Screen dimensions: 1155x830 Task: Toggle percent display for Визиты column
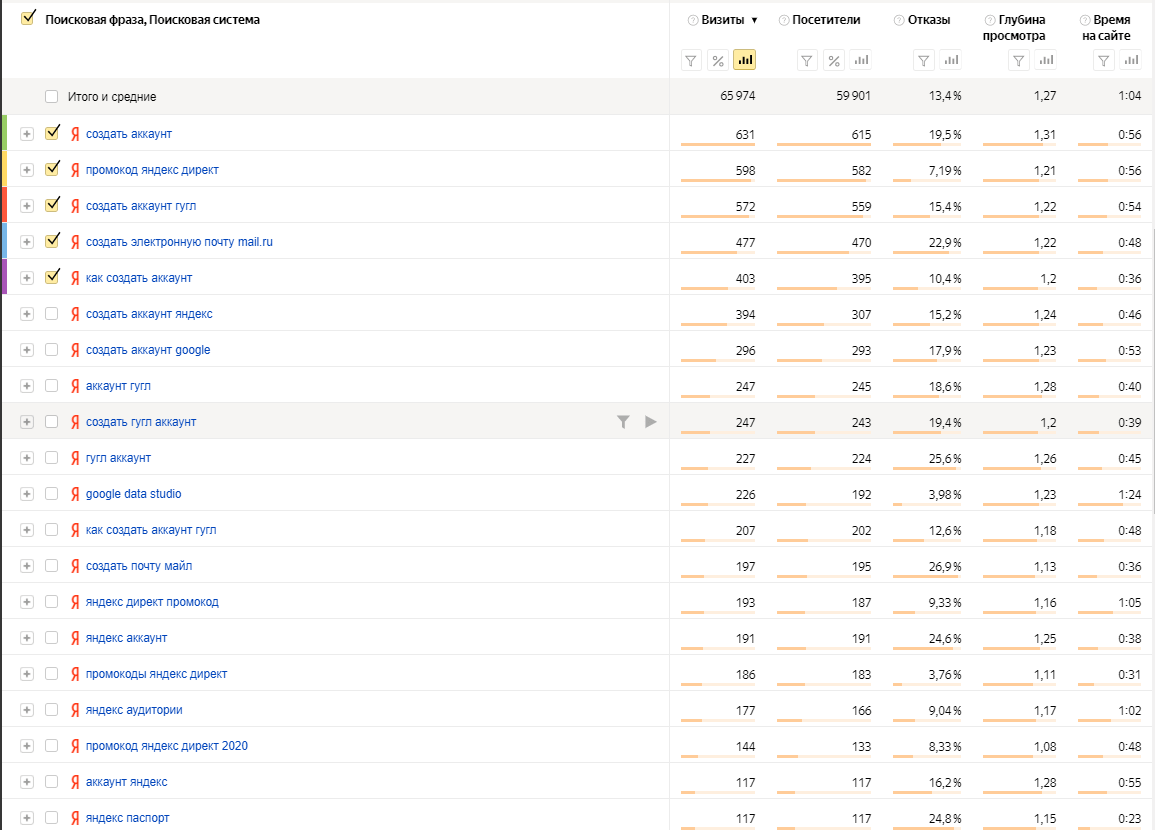click(x=717, y=60)
